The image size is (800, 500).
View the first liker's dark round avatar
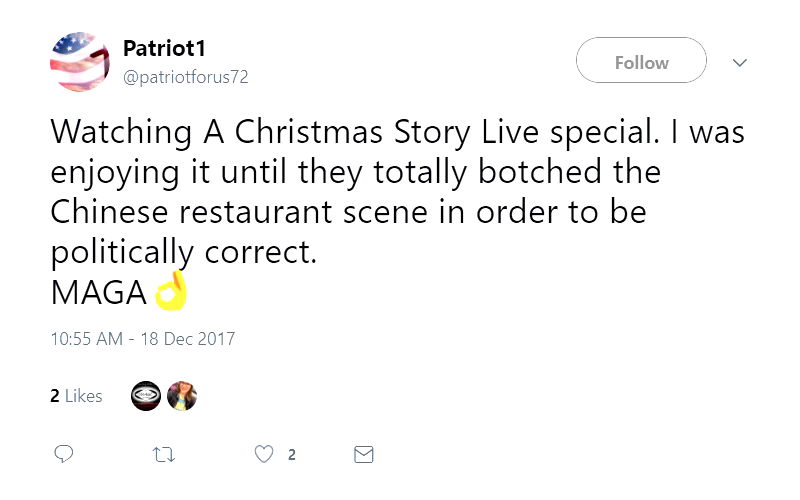[146, 396]
